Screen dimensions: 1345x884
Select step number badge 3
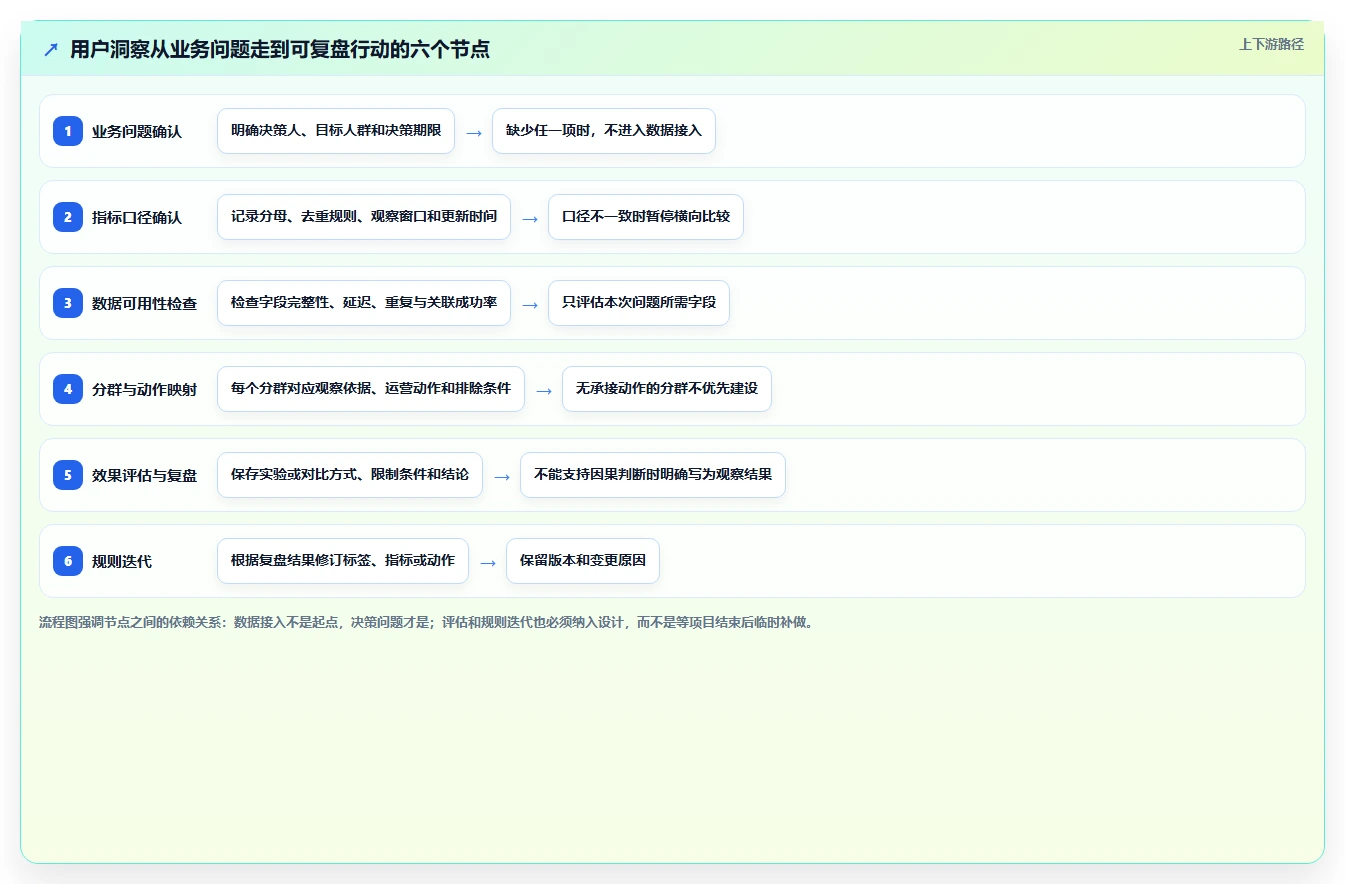pyautogui.click(x=68, y=303)
